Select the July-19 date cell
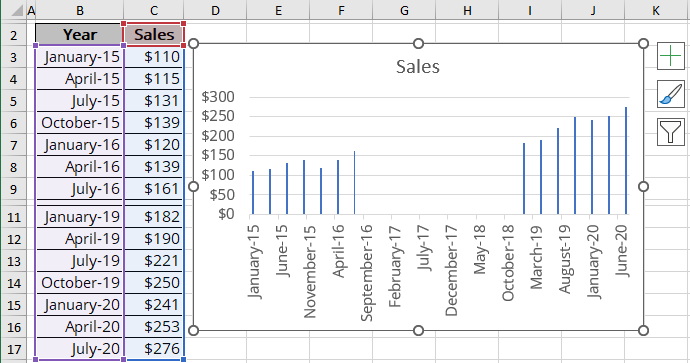The width and height of the screenshot is (690, 363). (x=80, y=261)
